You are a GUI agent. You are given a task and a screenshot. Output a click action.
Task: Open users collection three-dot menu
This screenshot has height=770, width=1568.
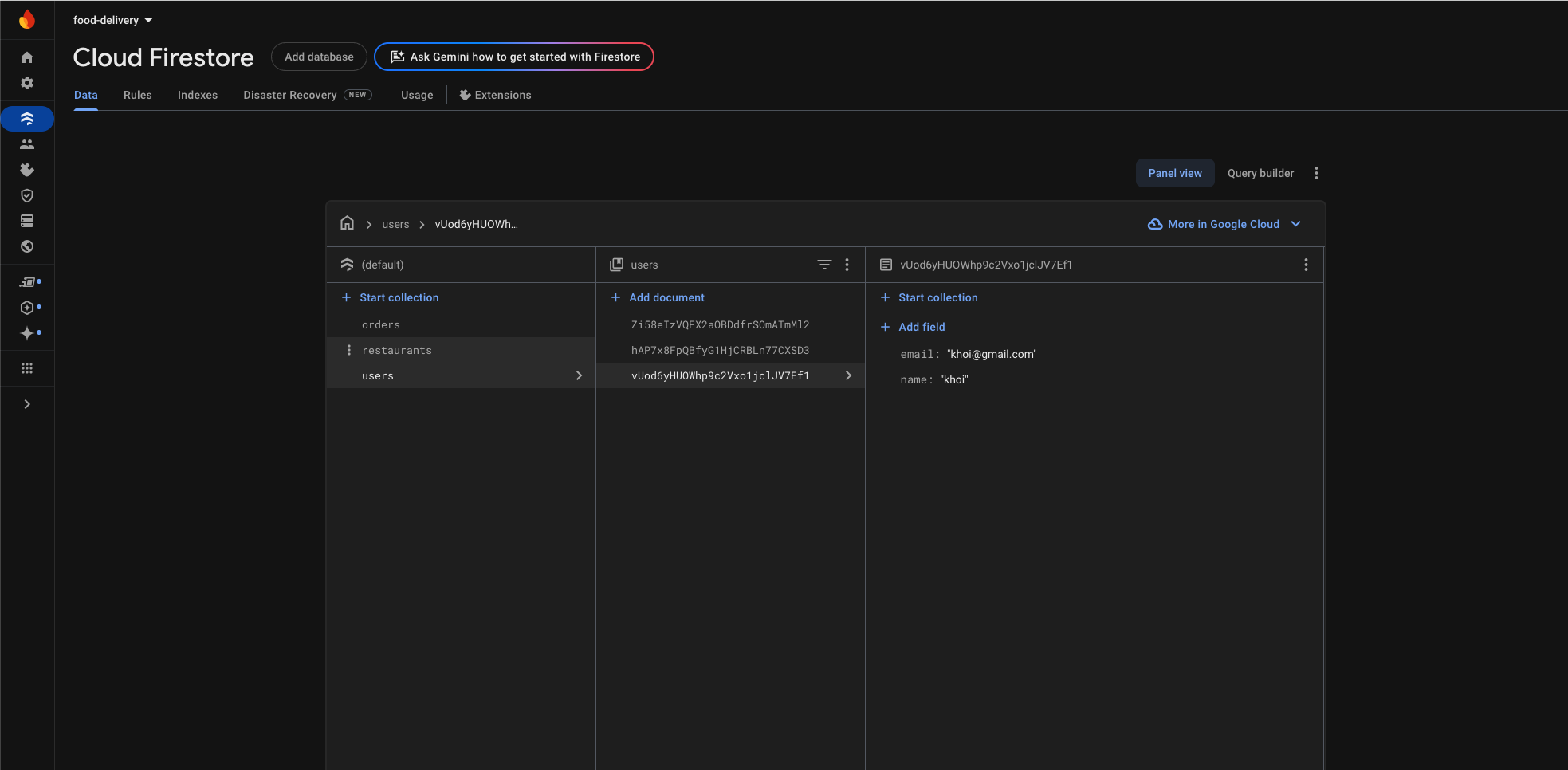click(x=847, y=265)
